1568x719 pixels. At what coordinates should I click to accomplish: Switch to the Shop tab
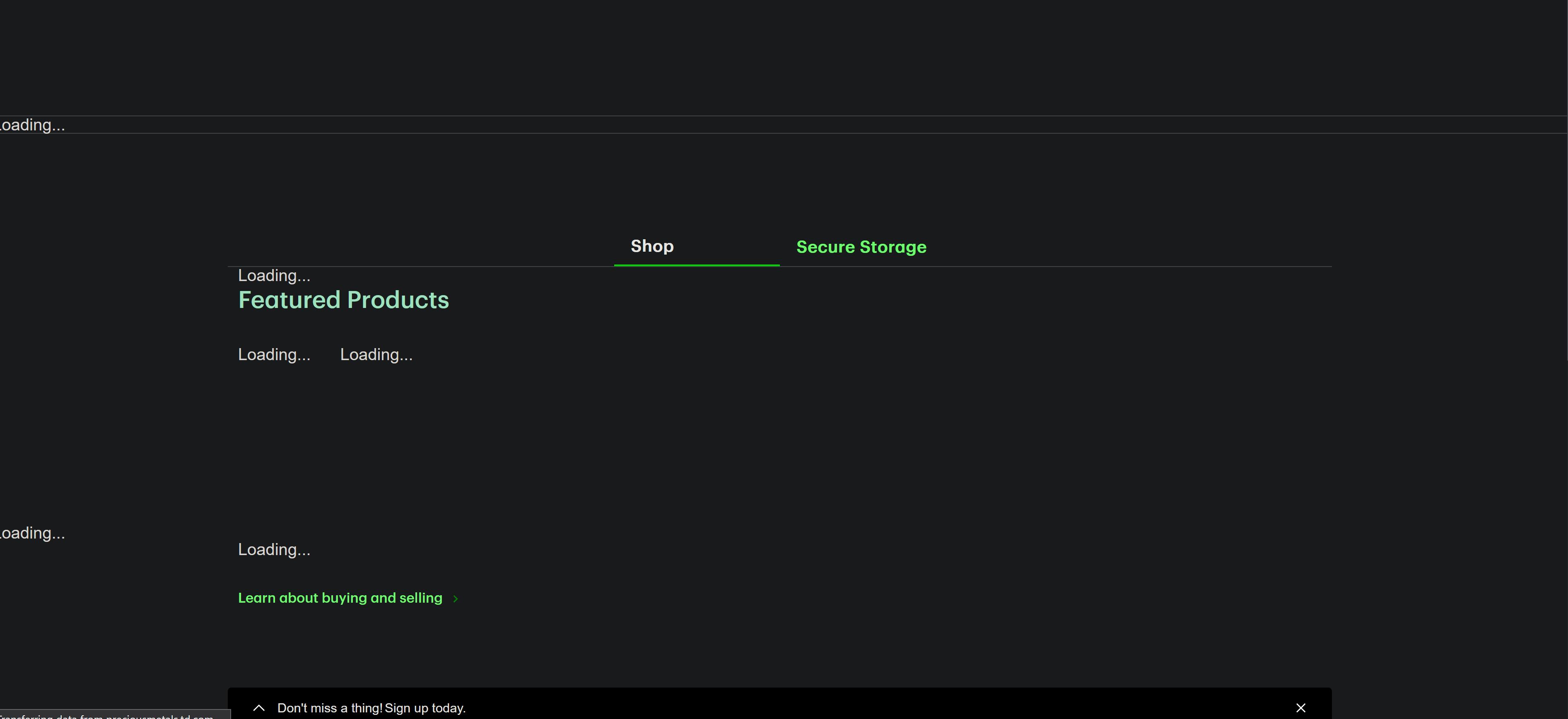click(652, 246)
